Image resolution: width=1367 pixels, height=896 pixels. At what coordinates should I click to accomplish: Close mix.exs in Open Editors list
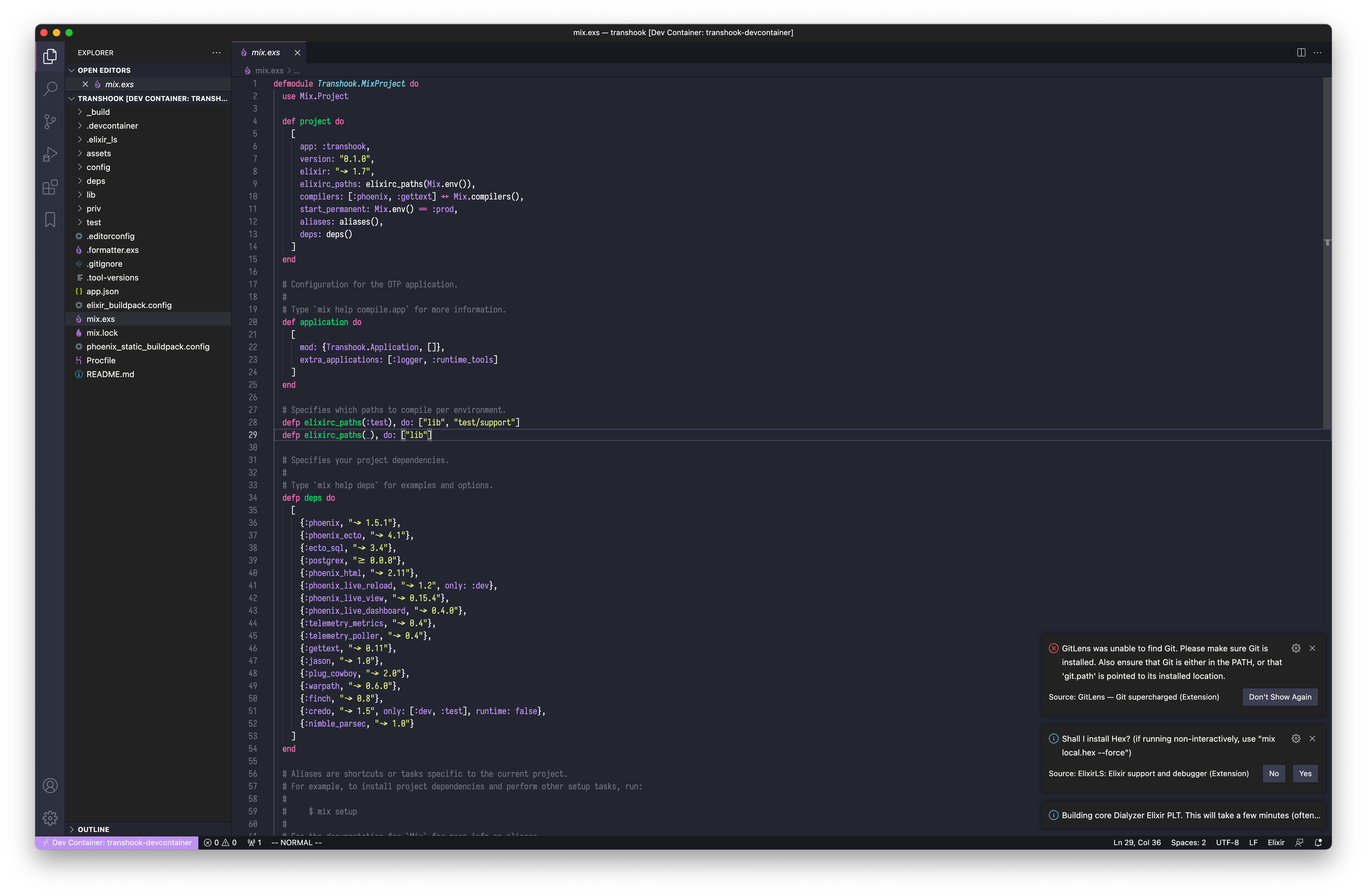click(85, 84)
